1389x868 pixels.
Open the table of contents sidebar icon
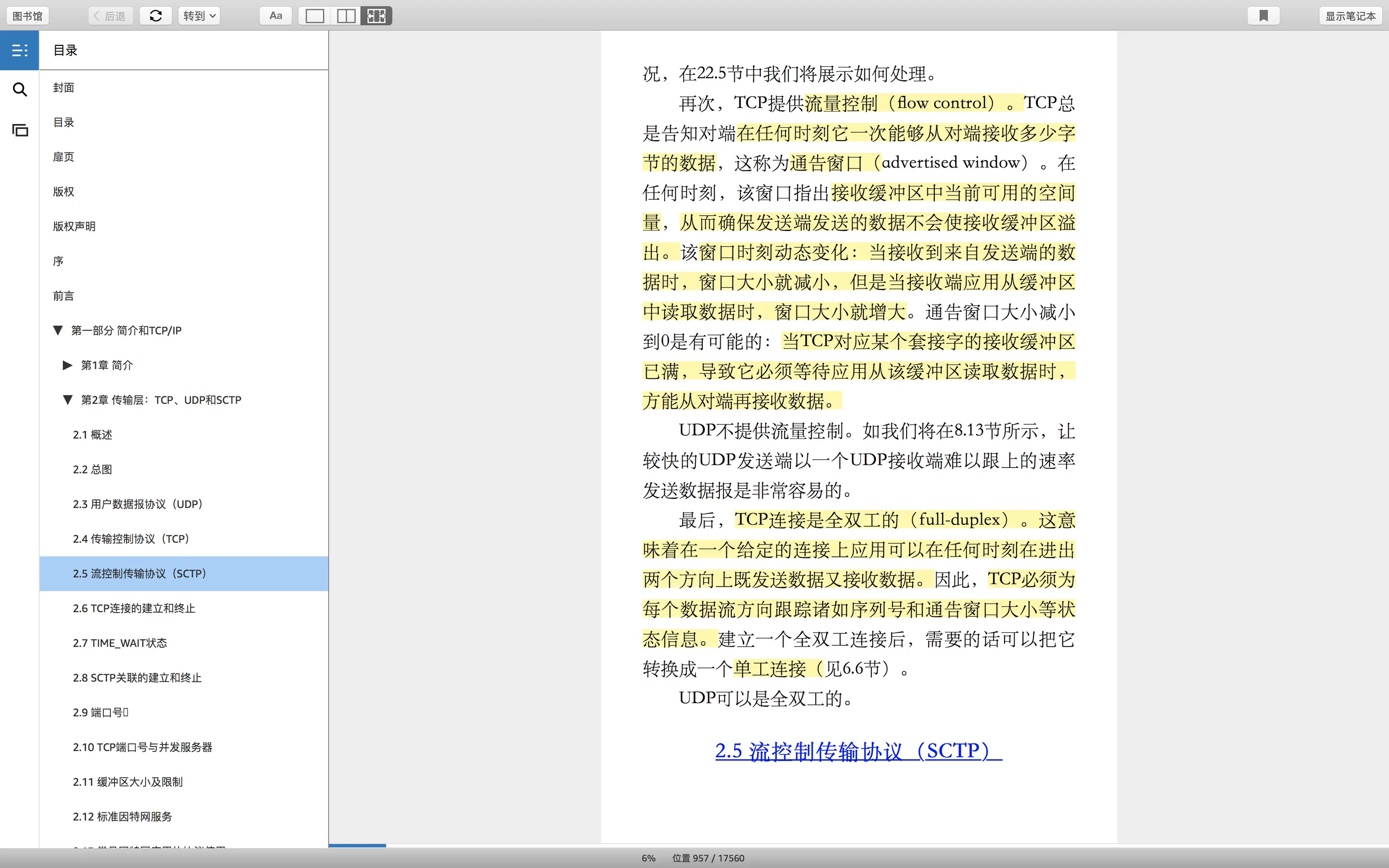(x=19, y=51)
